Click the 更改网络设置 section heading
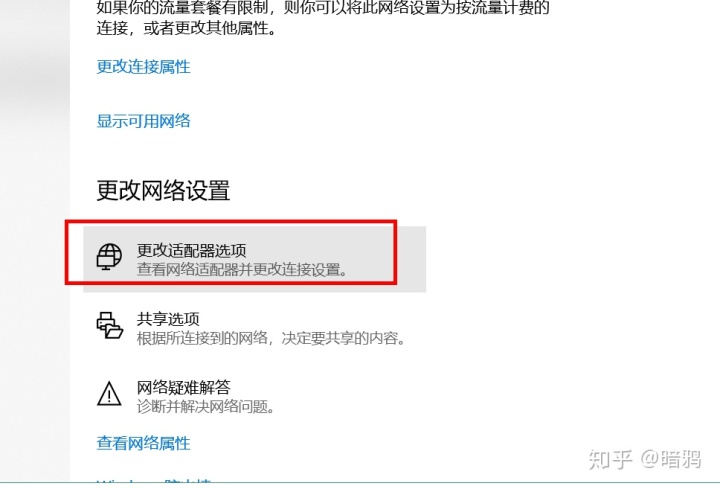Image resolution: width=720 pixels, height=489 pixels. coord(163,190)
